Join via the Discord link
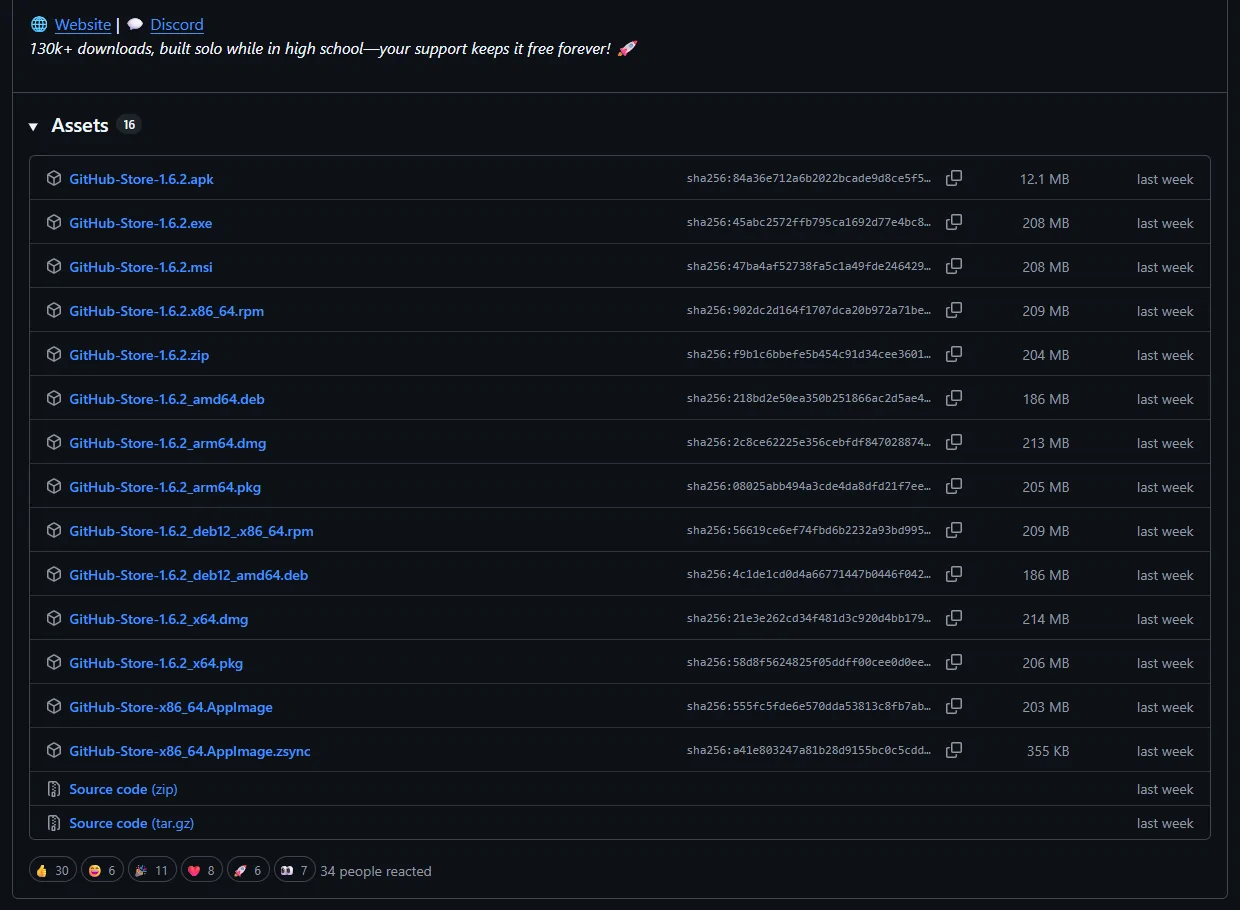 coord(177,23)
